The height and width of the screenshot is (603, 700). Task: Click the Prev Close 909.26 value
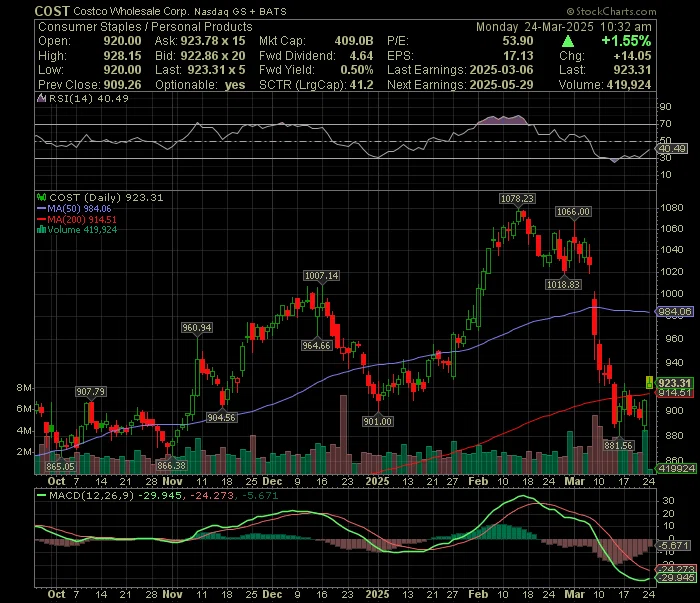click(x=122, y=85)
